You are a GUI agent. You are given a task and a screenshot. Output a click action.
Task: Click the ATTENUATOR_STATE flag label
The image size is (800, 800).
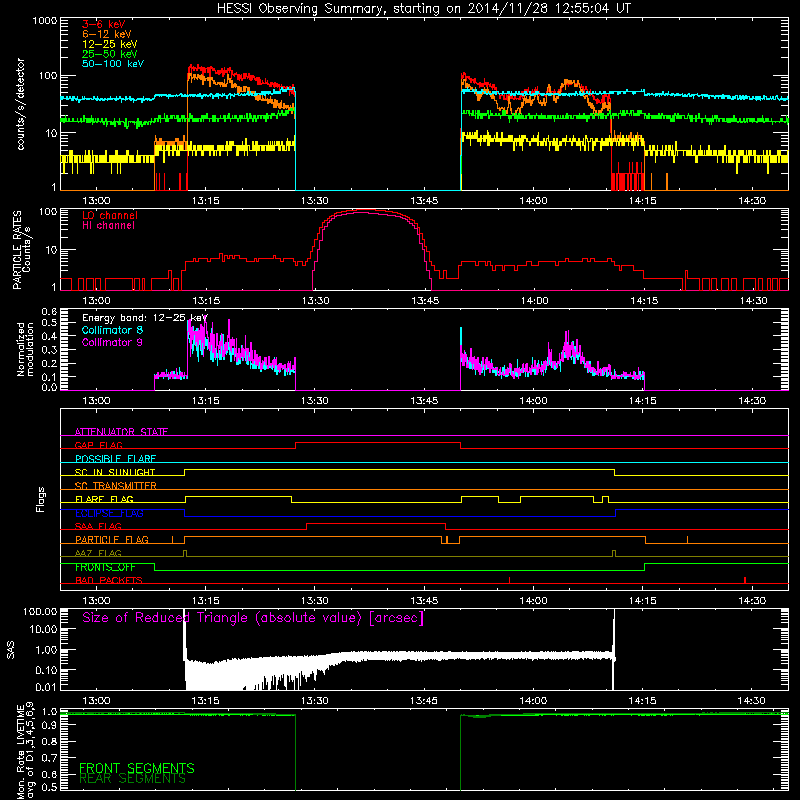121,432
